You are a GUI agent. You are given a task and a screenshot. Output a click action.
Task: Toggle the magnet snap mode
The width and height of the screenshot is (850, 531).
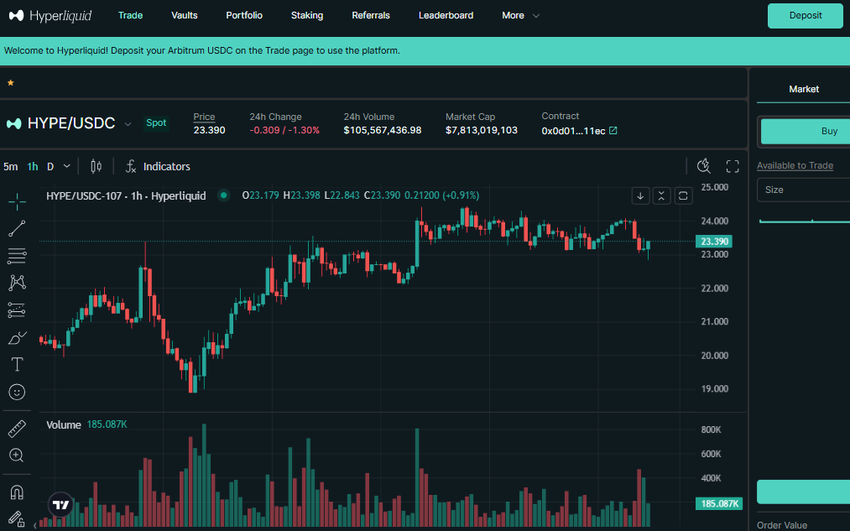[x=17, y=493]
